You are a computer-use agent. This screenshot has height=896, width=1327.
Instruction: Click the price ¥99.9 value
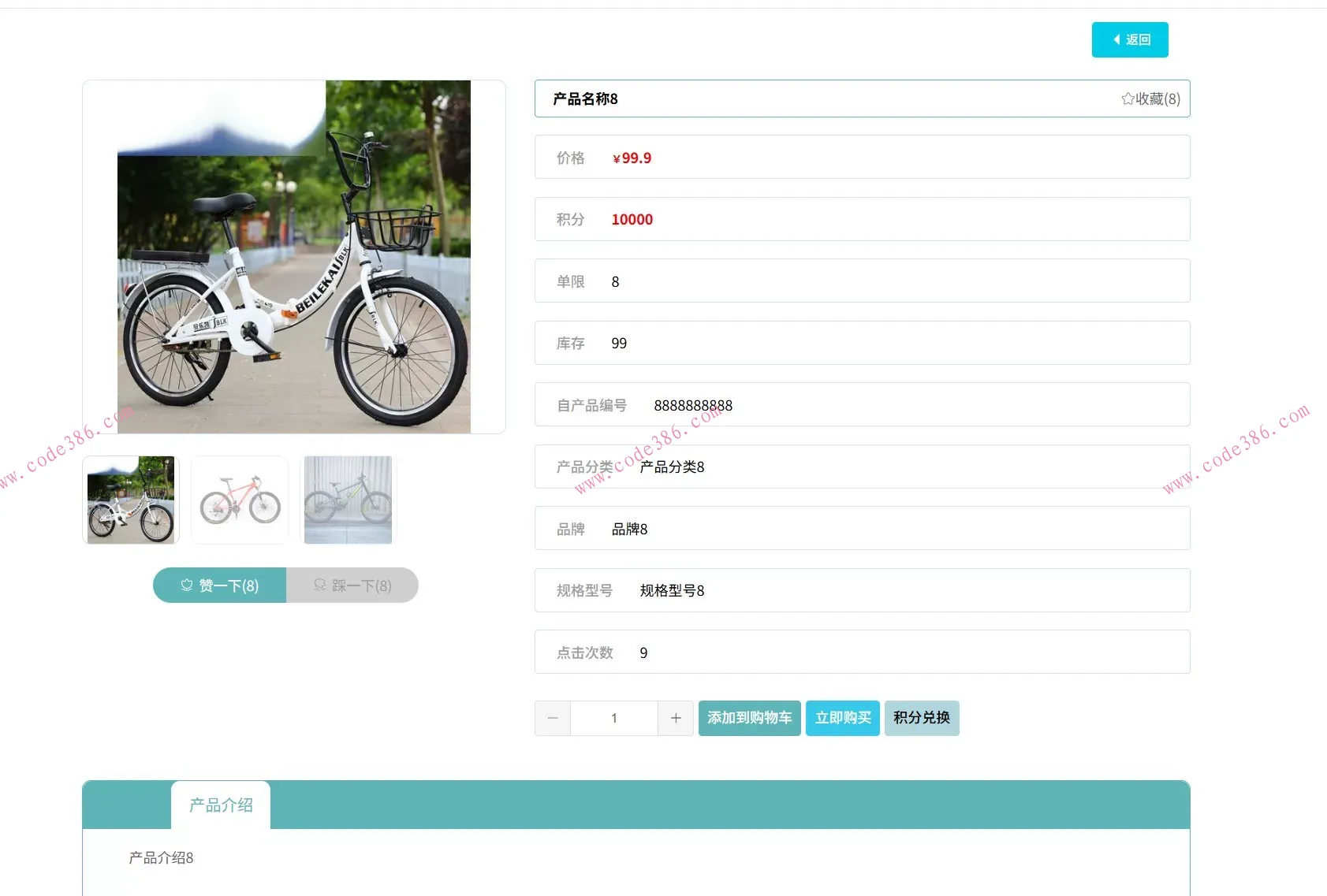[632, 158]
